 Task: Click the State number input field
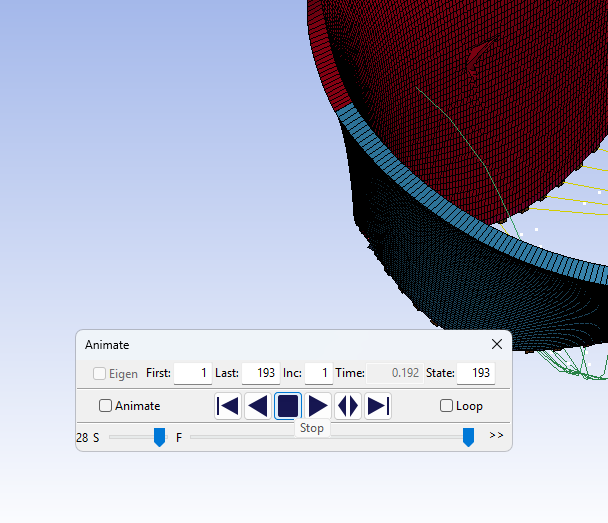(x=476, y=373)
